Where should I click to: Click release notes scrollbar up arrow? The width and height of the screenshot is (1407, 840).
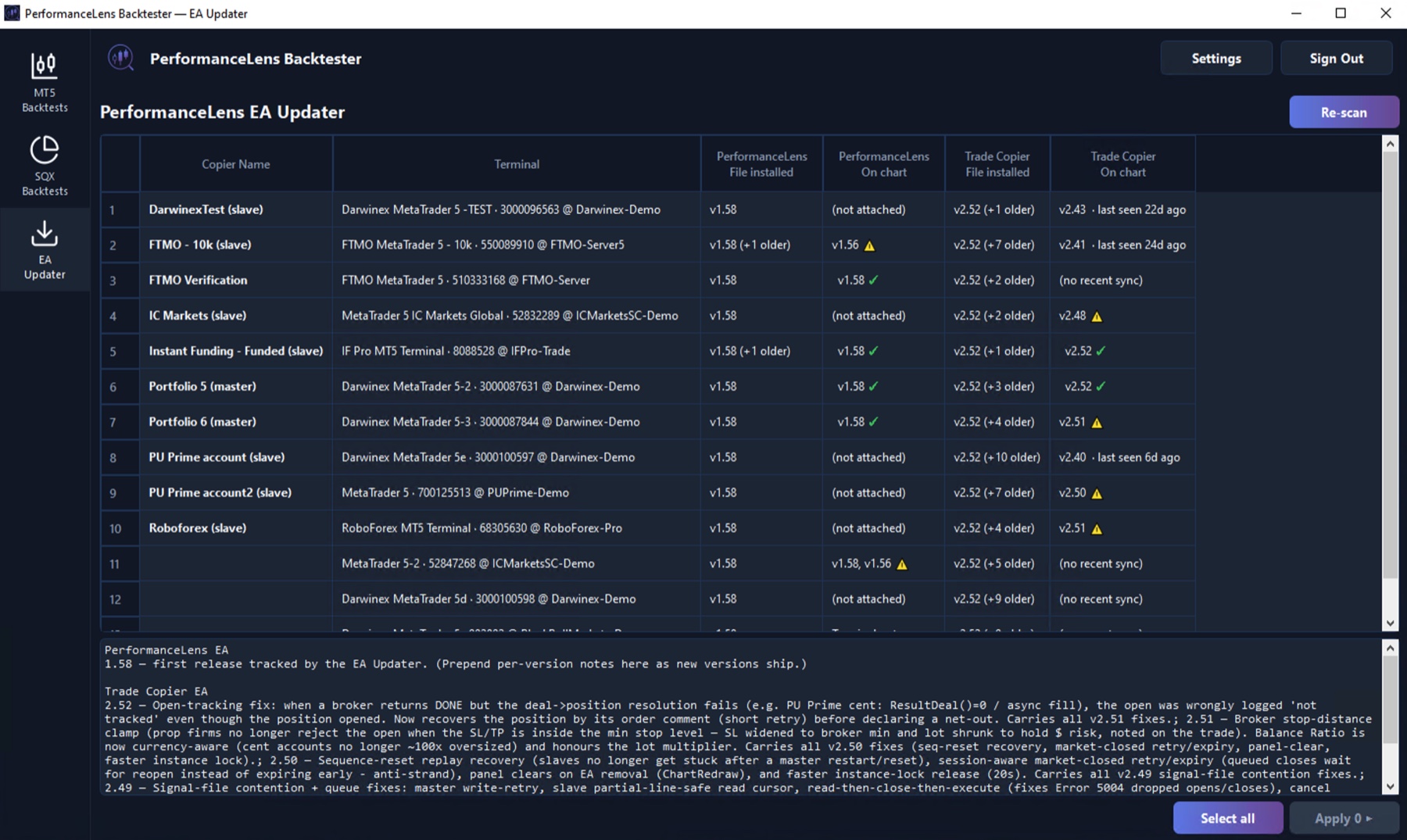(1390, 648)
